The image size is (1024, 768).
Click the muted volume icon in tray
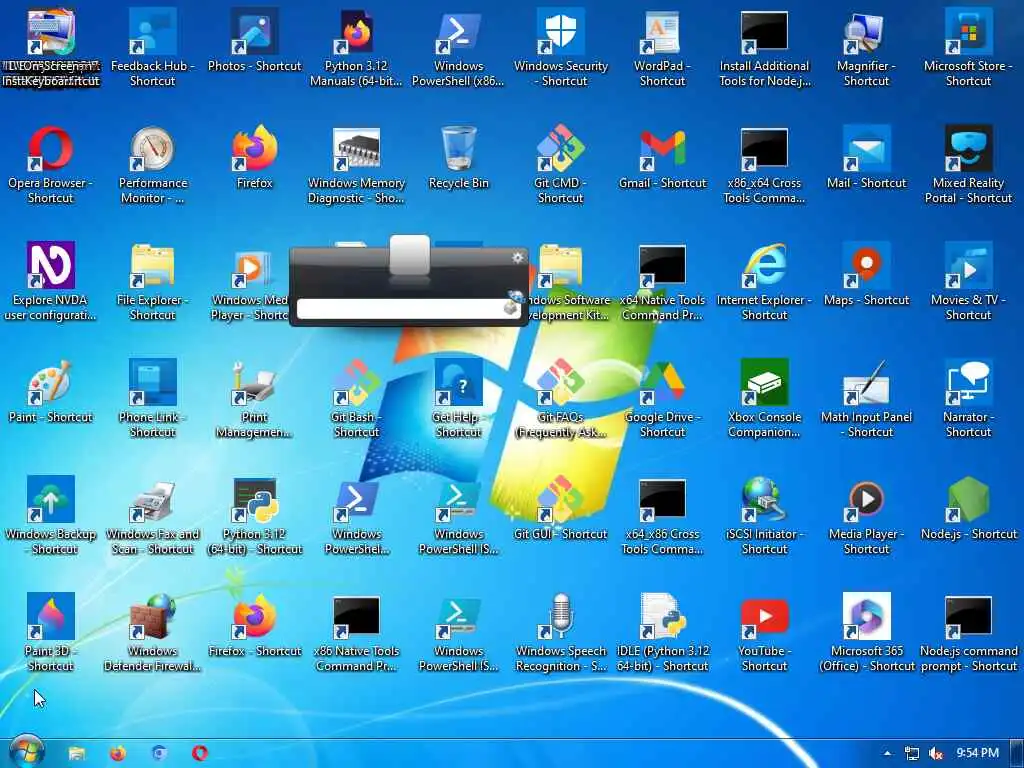[935, 753]
